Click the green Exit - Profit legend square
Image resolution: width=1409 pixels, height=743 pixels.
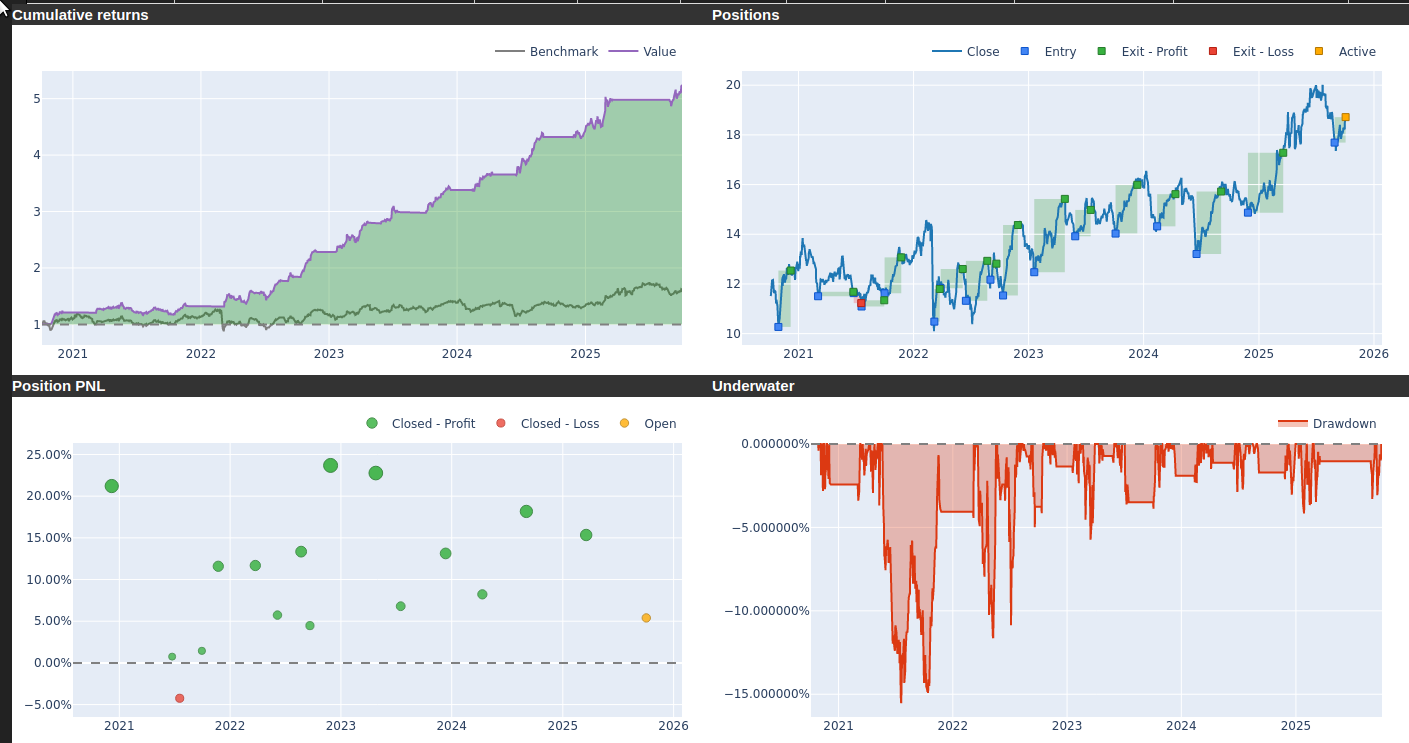coord(1102,52)
